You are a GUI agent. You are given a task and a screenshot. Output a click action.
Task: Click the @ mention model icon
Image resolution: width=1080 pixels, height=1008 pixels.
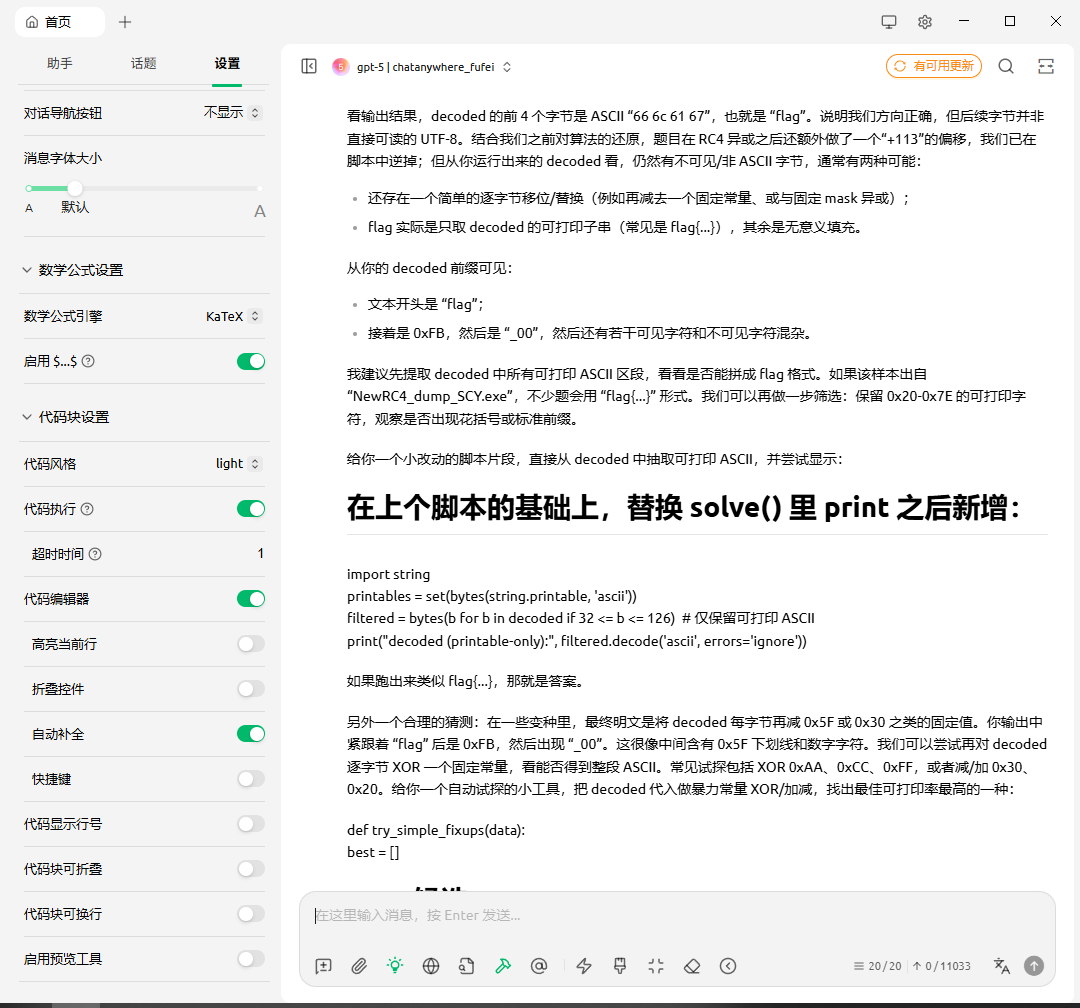coord(539,966)
